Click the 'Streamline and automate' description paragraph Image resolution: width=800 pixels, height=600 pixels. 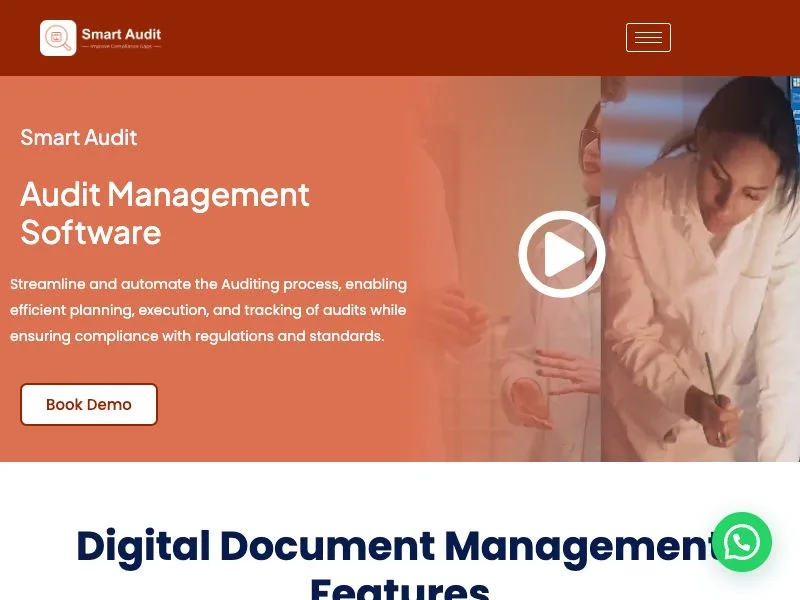208,310
